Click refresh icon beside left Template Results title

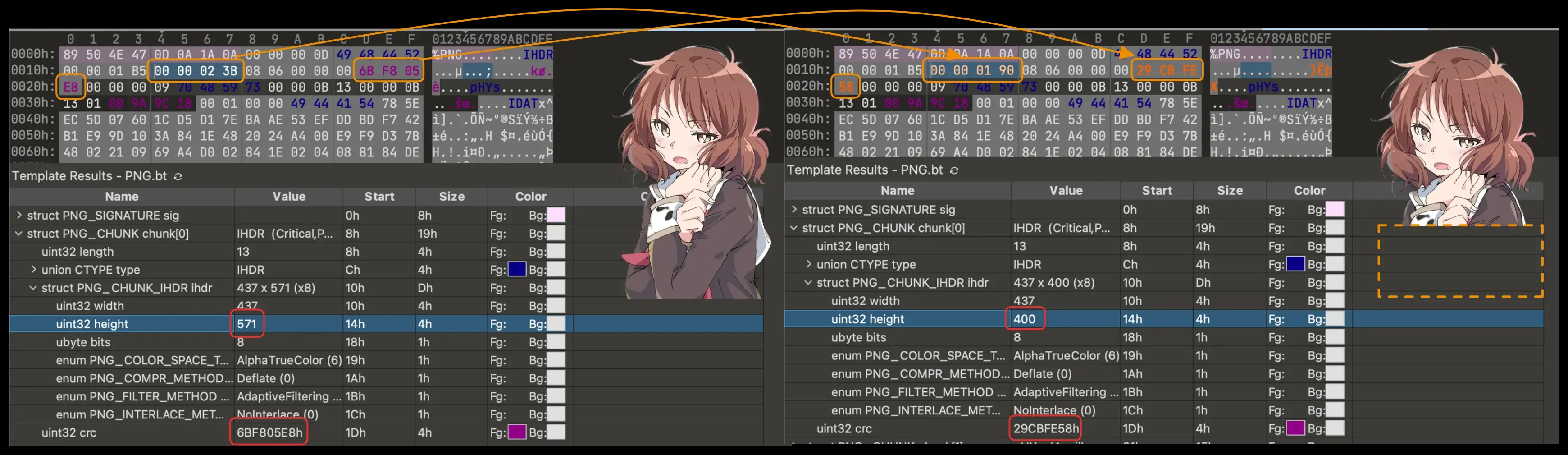(x=178, y=177)
